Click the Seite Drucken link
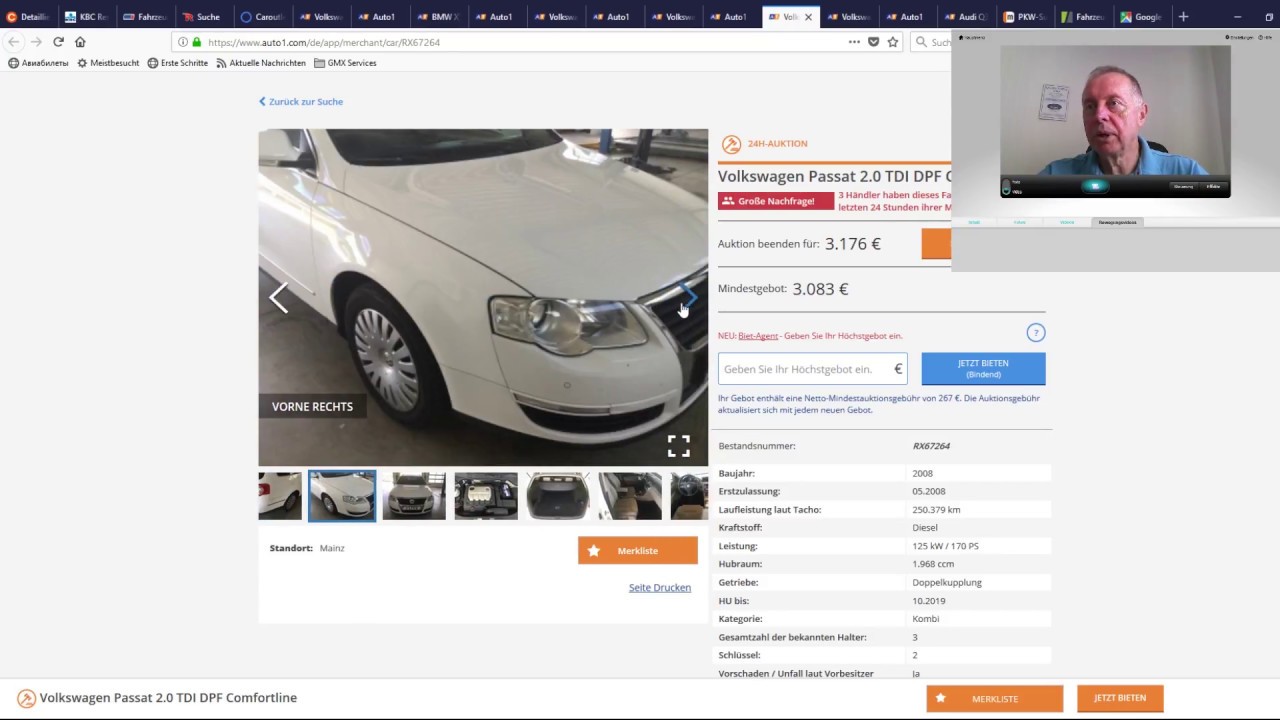This screenshot has height=720, width=1280. click(660, 587)
